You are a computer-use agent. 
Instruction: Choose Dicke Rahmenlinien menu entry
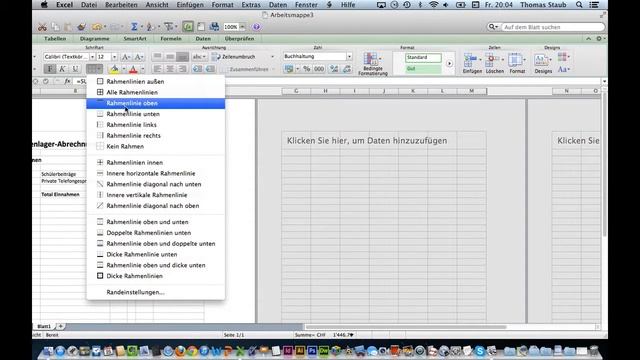(x=156, y=276)
